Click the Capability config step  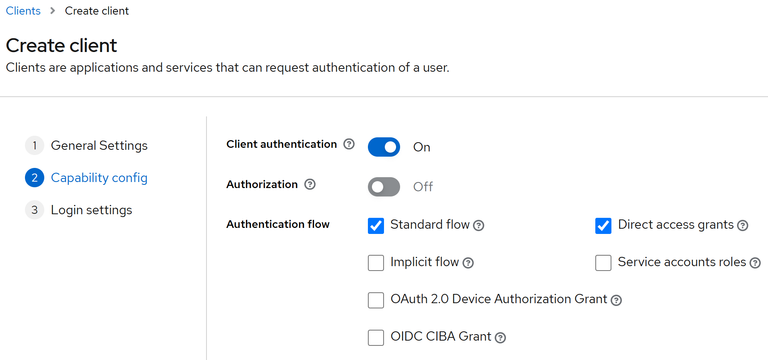[86, 178]
